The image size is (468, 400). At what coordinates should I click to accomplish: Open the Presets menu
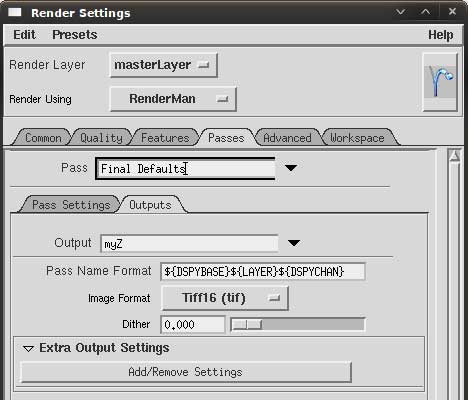click(x=75, y=35)
